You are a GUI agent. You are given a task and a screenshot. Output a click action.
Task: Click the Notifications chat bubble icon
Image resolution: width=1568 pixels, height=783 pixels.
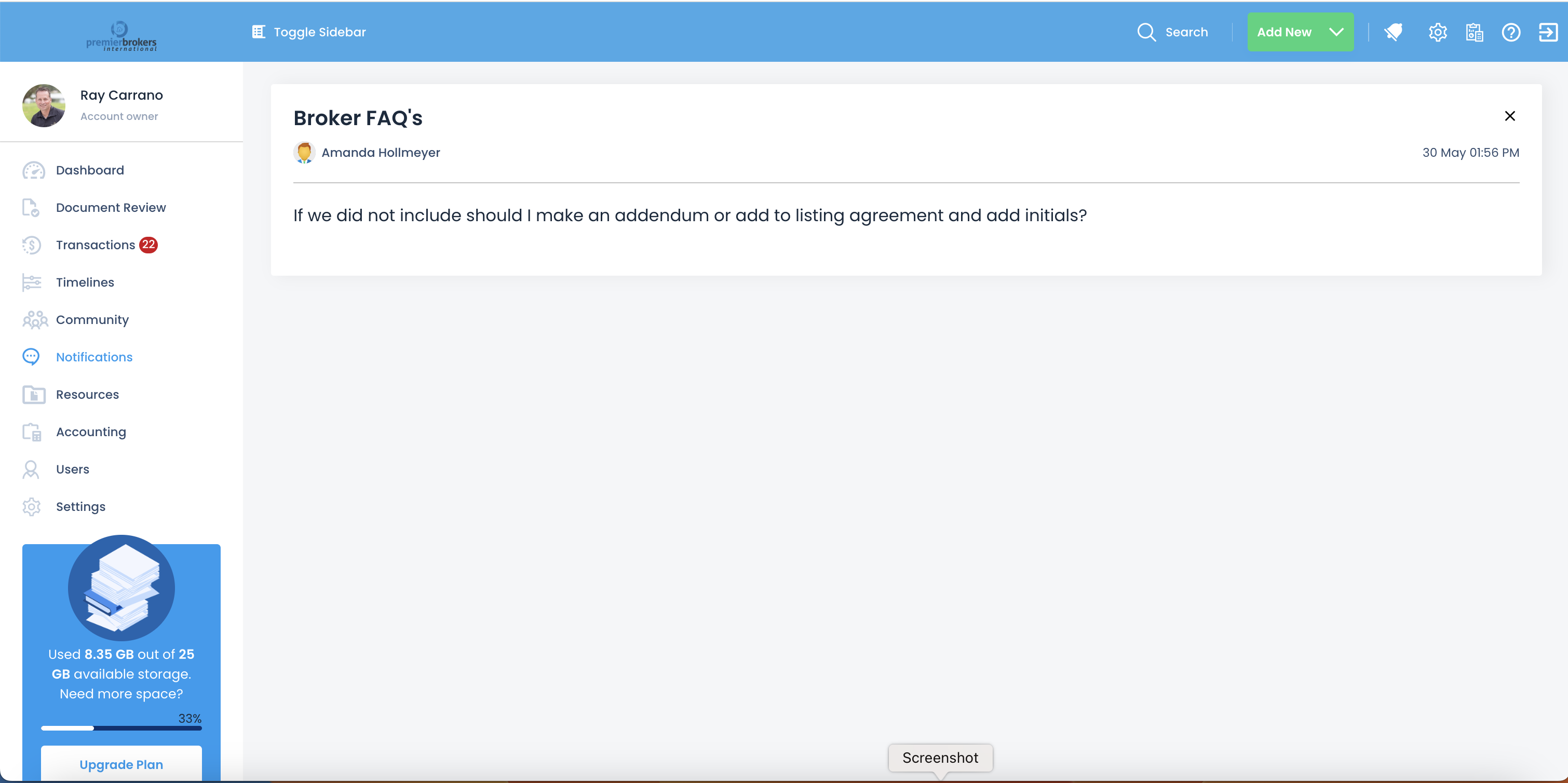[31, 357]
